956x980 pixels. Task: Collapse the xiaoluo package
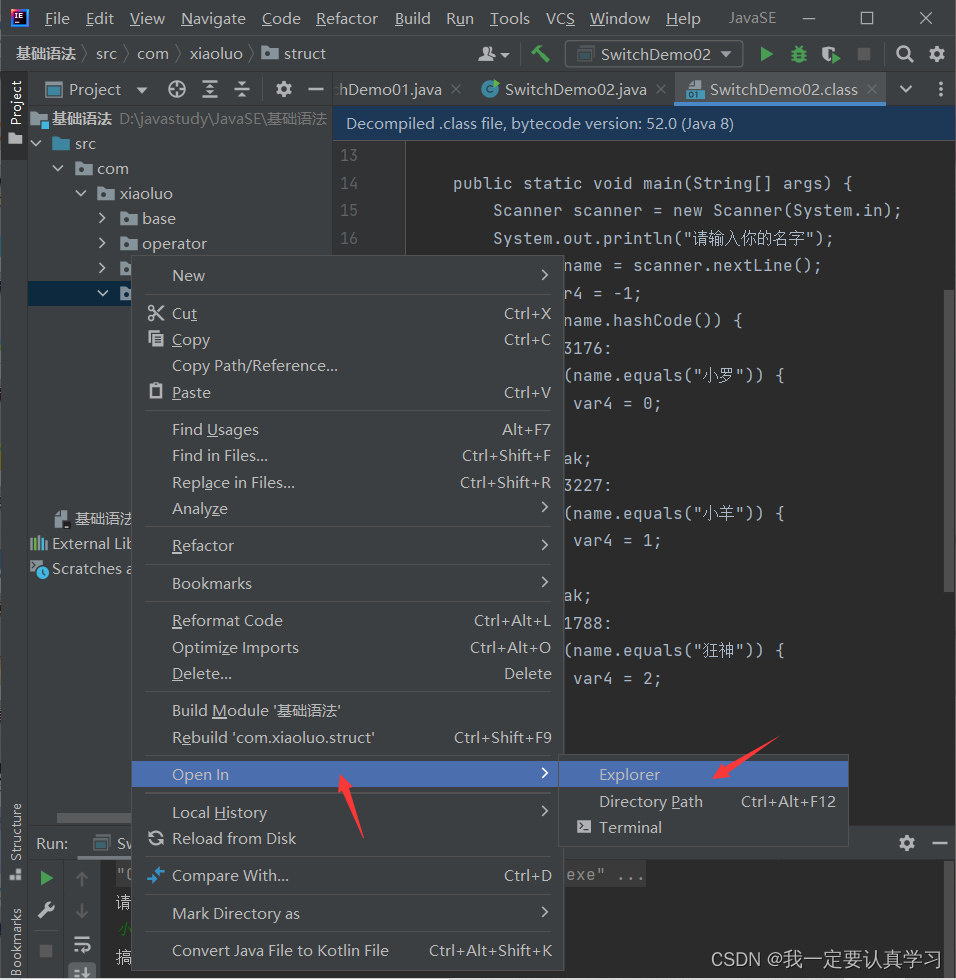[81, 194]
